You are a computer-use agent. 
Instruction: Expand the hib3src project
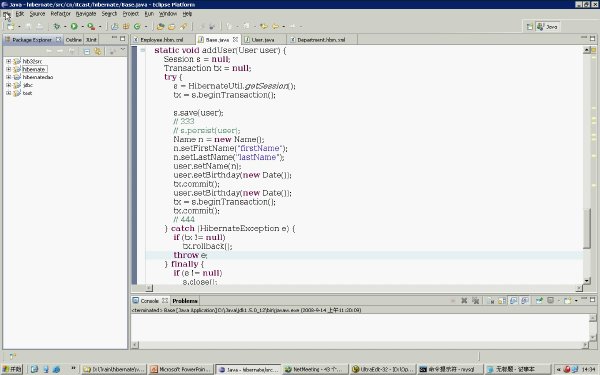pos(8,61)
